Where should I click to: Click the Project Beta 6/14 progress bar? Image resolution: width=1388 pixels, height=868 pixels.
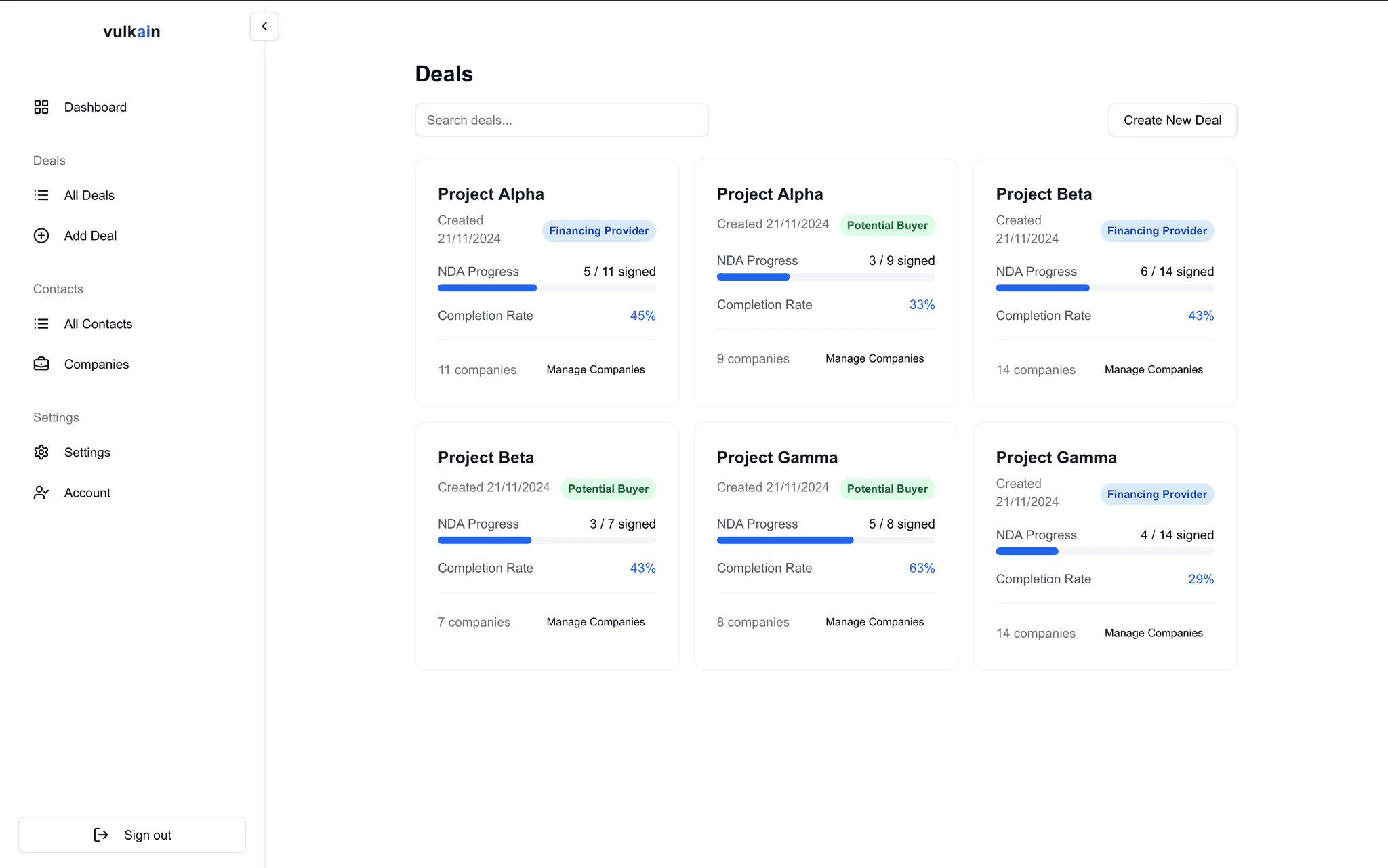tap(1104, 288)
